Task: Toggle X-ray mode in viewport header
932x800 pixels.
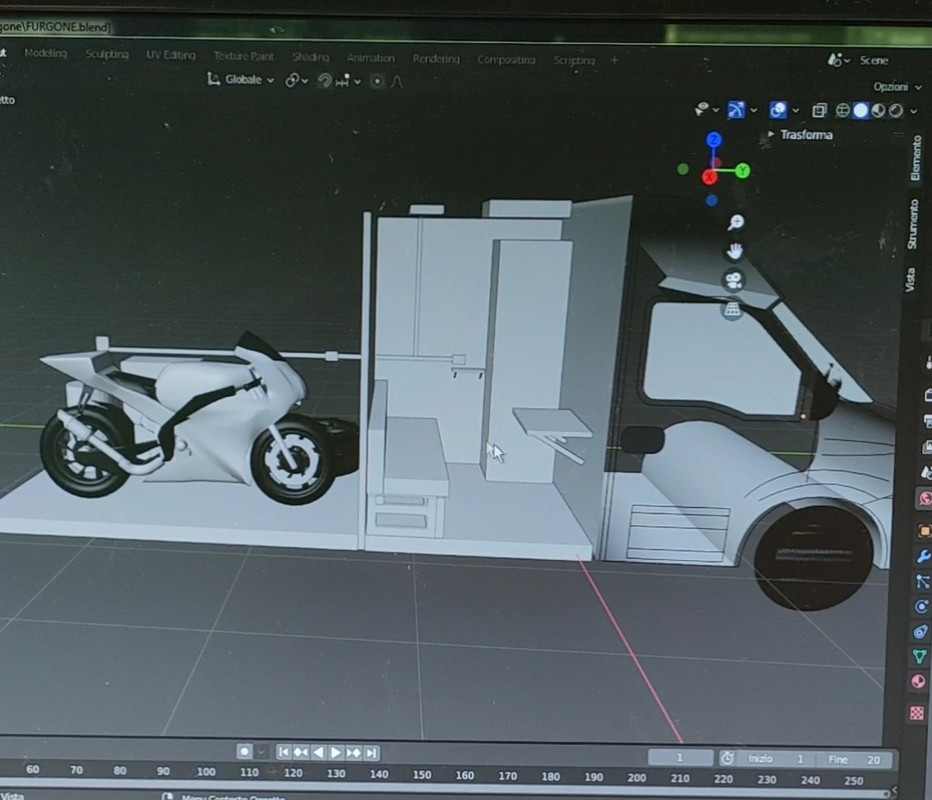Action: click(x=819, y=110)
